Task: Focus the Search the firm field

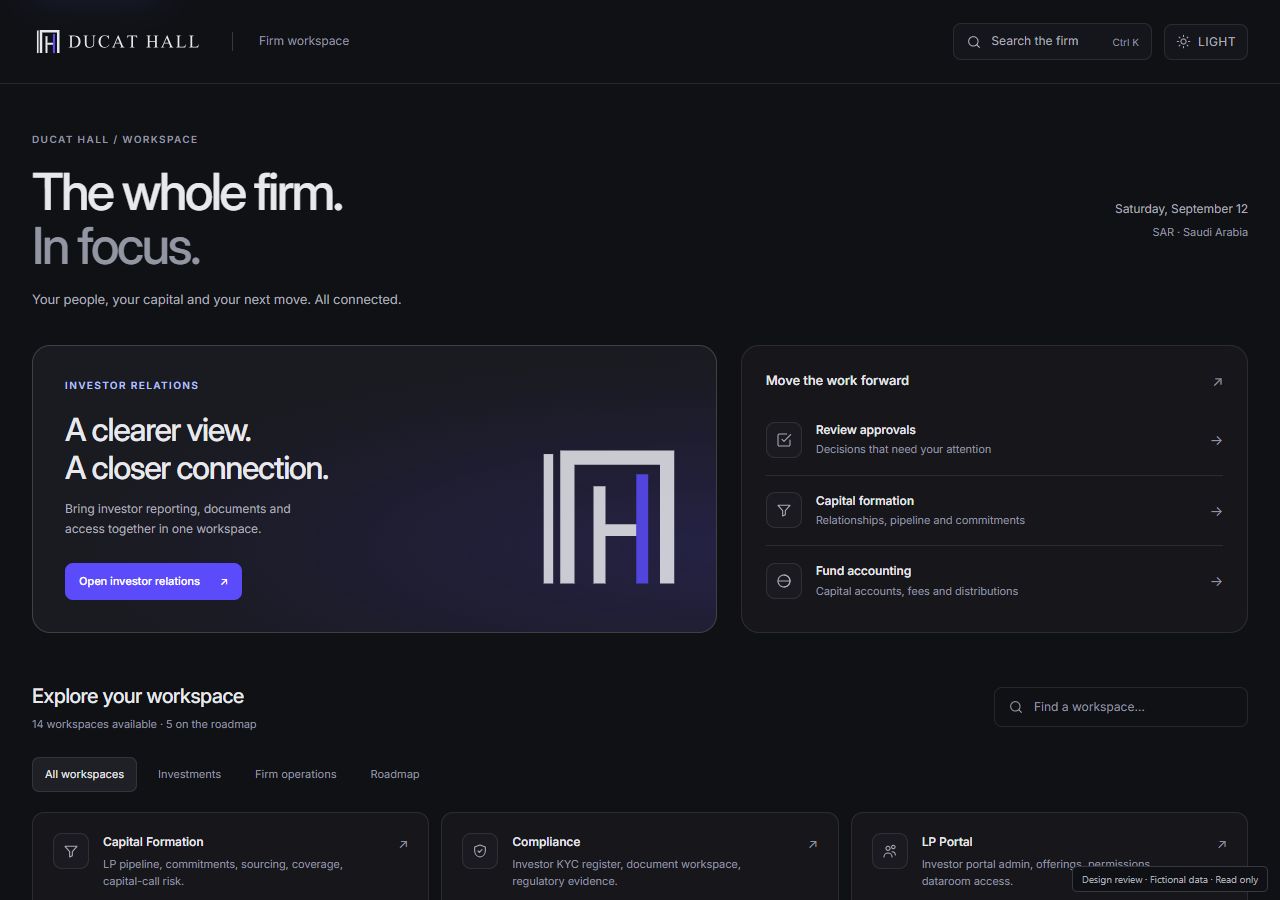Action: 1052,42
